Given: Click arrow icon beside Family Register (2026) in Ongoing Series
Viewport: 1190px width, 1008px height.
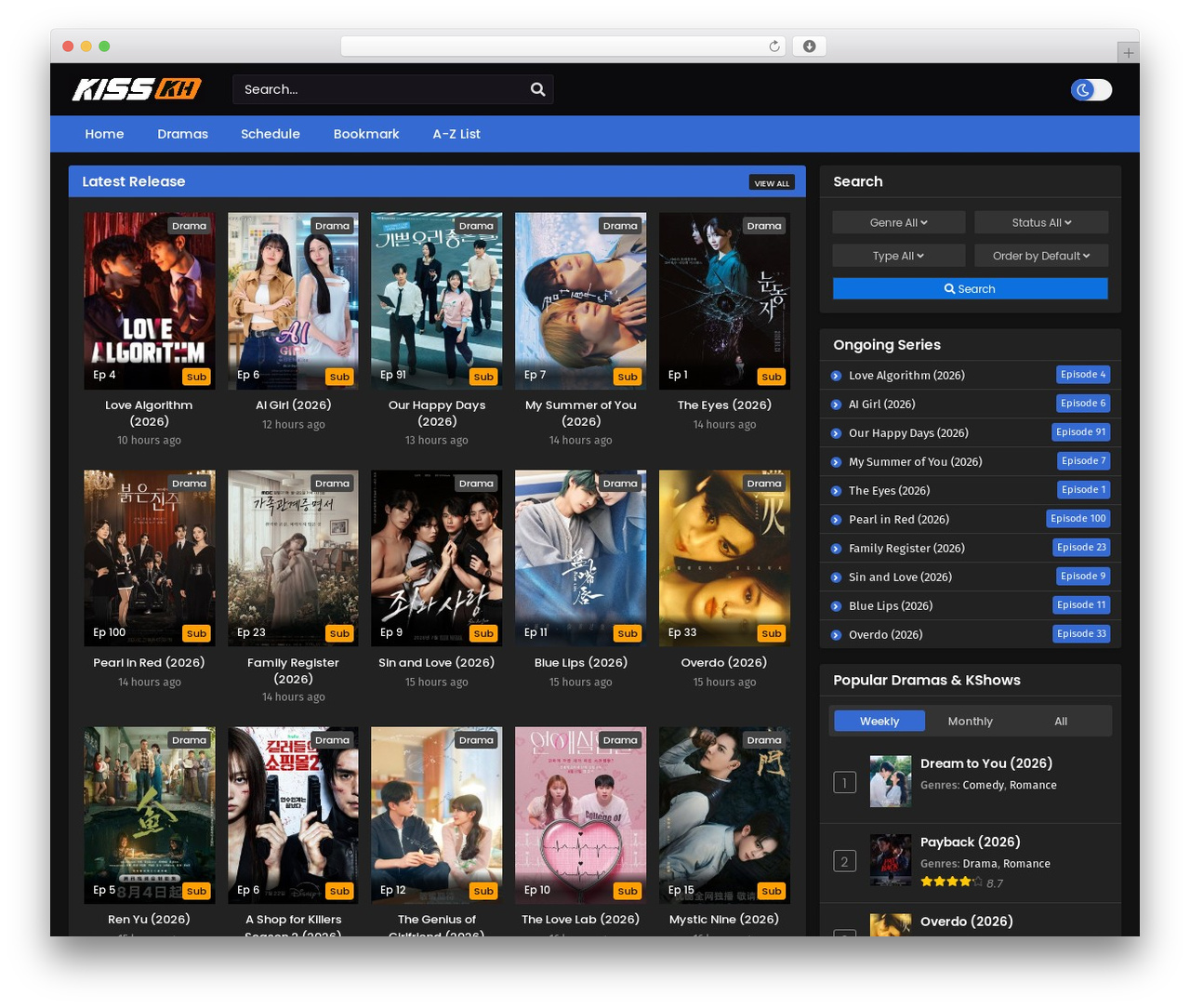Looking at the screenshot, I should click(x=837, y=549).
